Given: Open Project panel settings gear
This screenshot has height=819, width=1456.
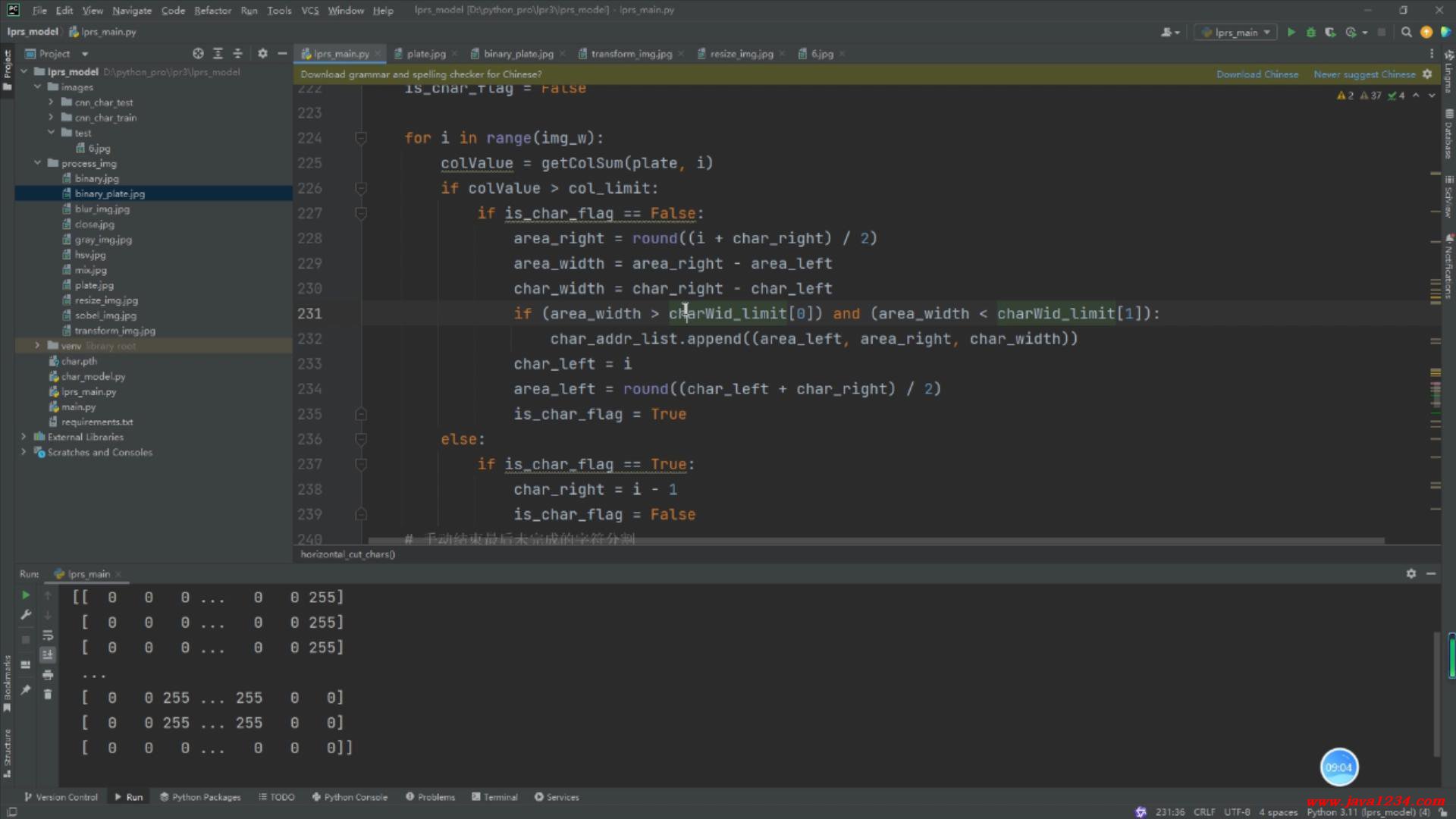Looking at the screenshot, I should 262,54.
